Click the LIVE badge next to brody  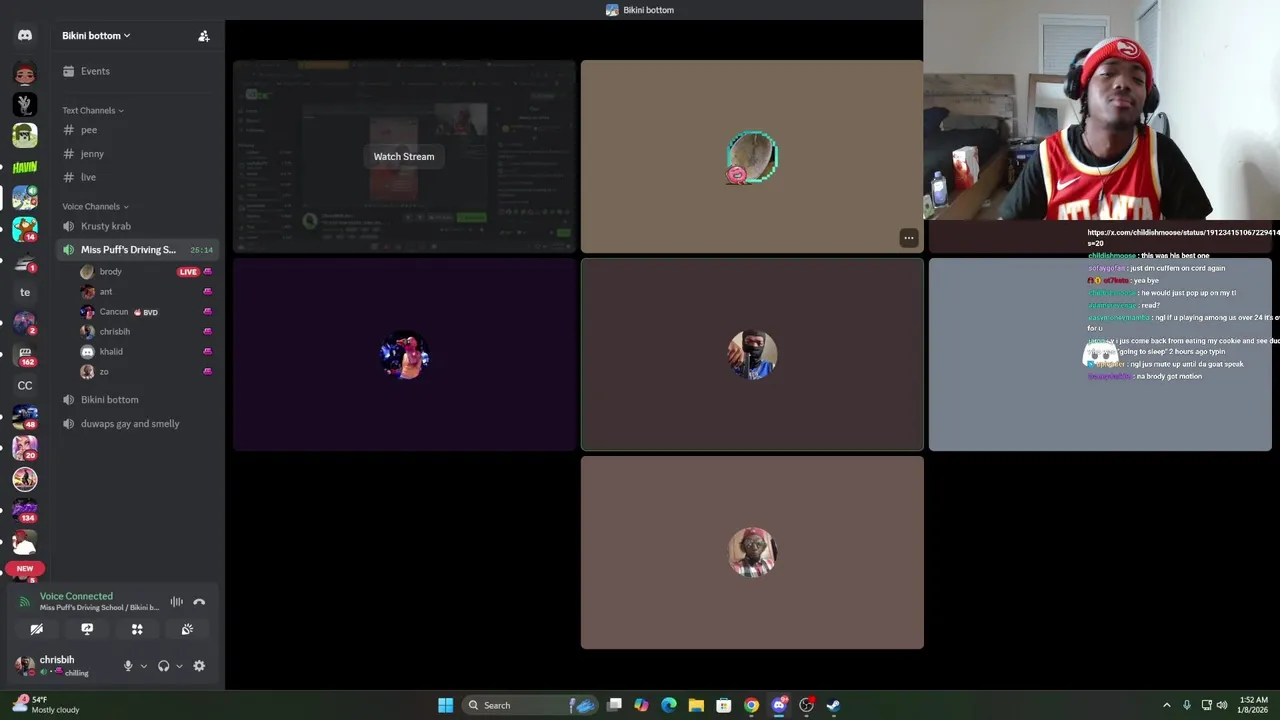[x=188, y=272]
